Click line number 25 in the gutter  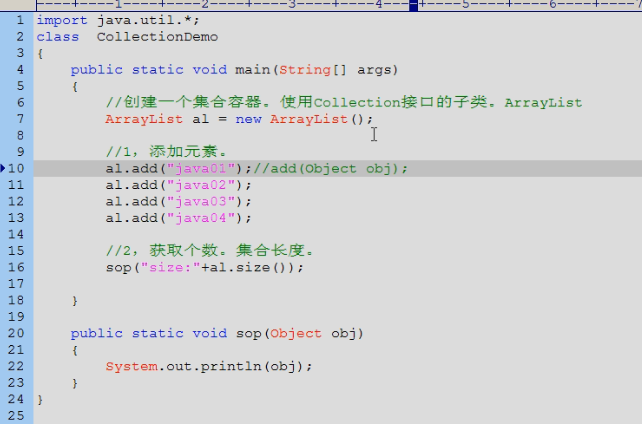point(16,415)
